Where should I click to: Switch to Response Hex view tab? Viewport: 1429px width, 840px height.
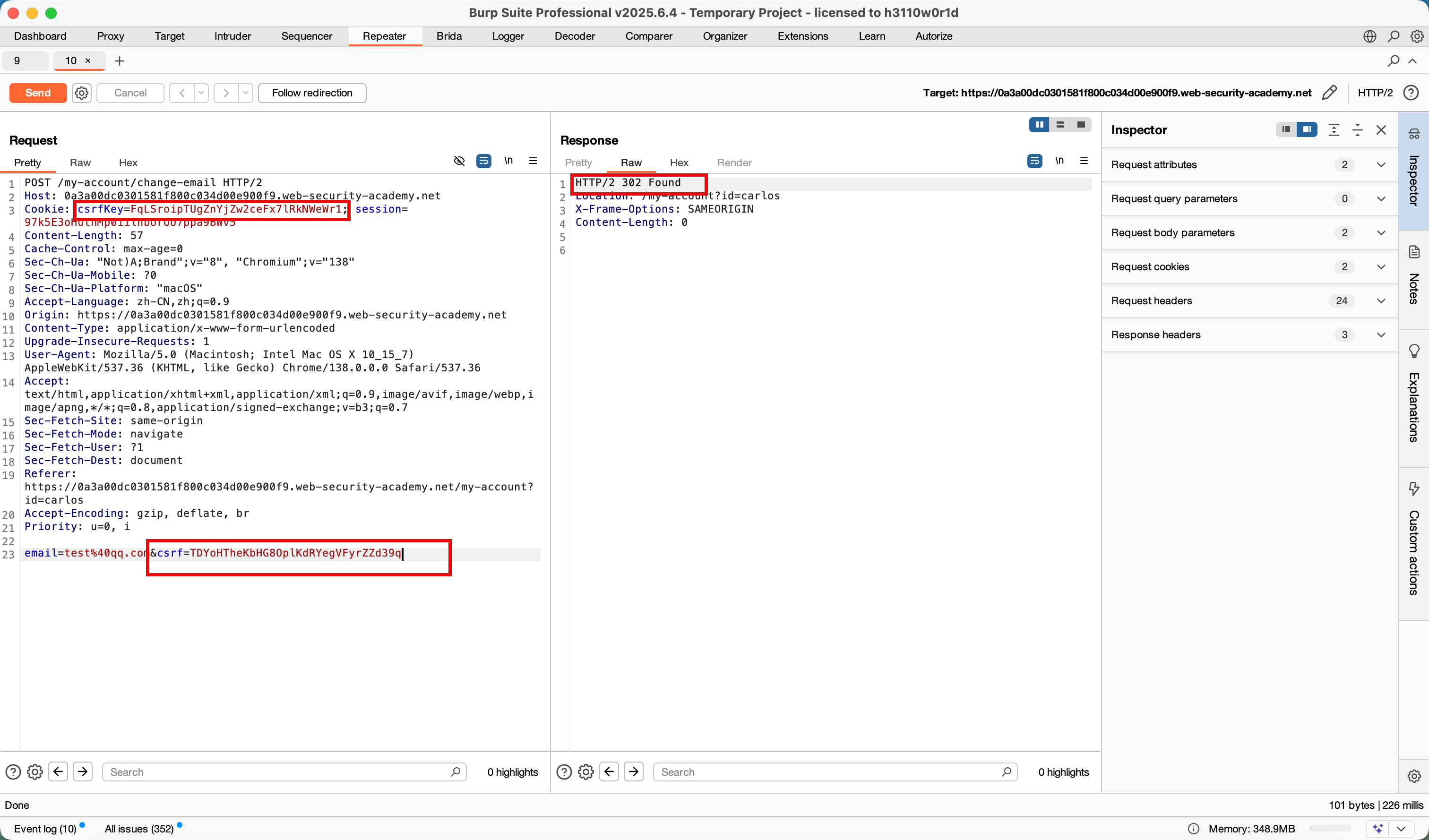679,163
